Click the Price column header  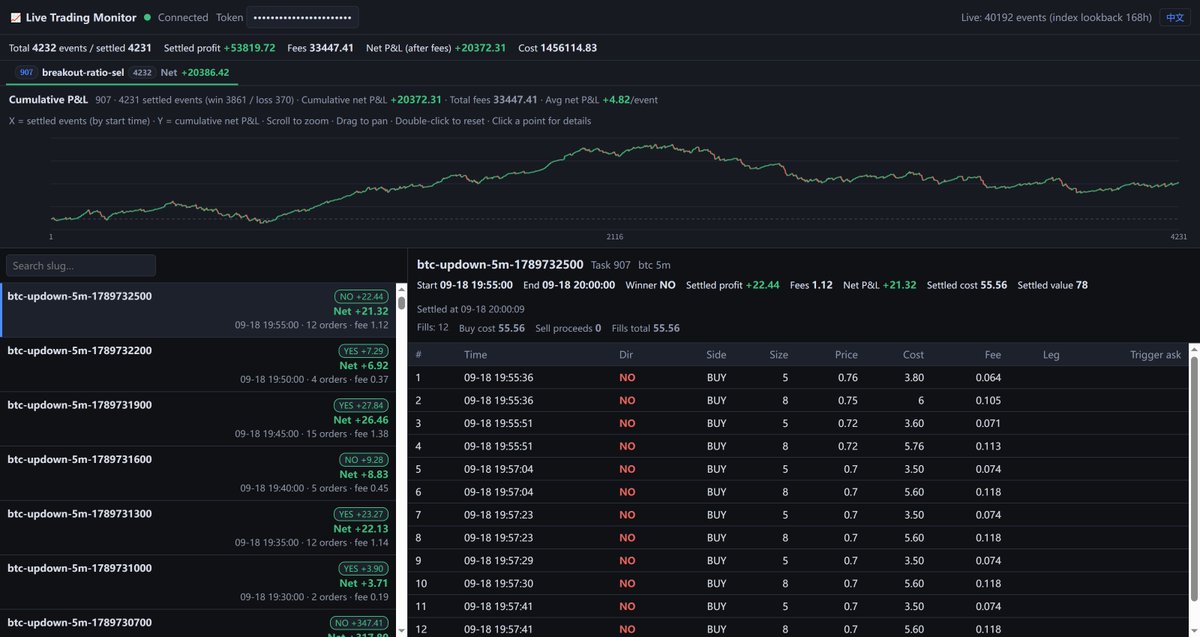click(x=846, y=355)
